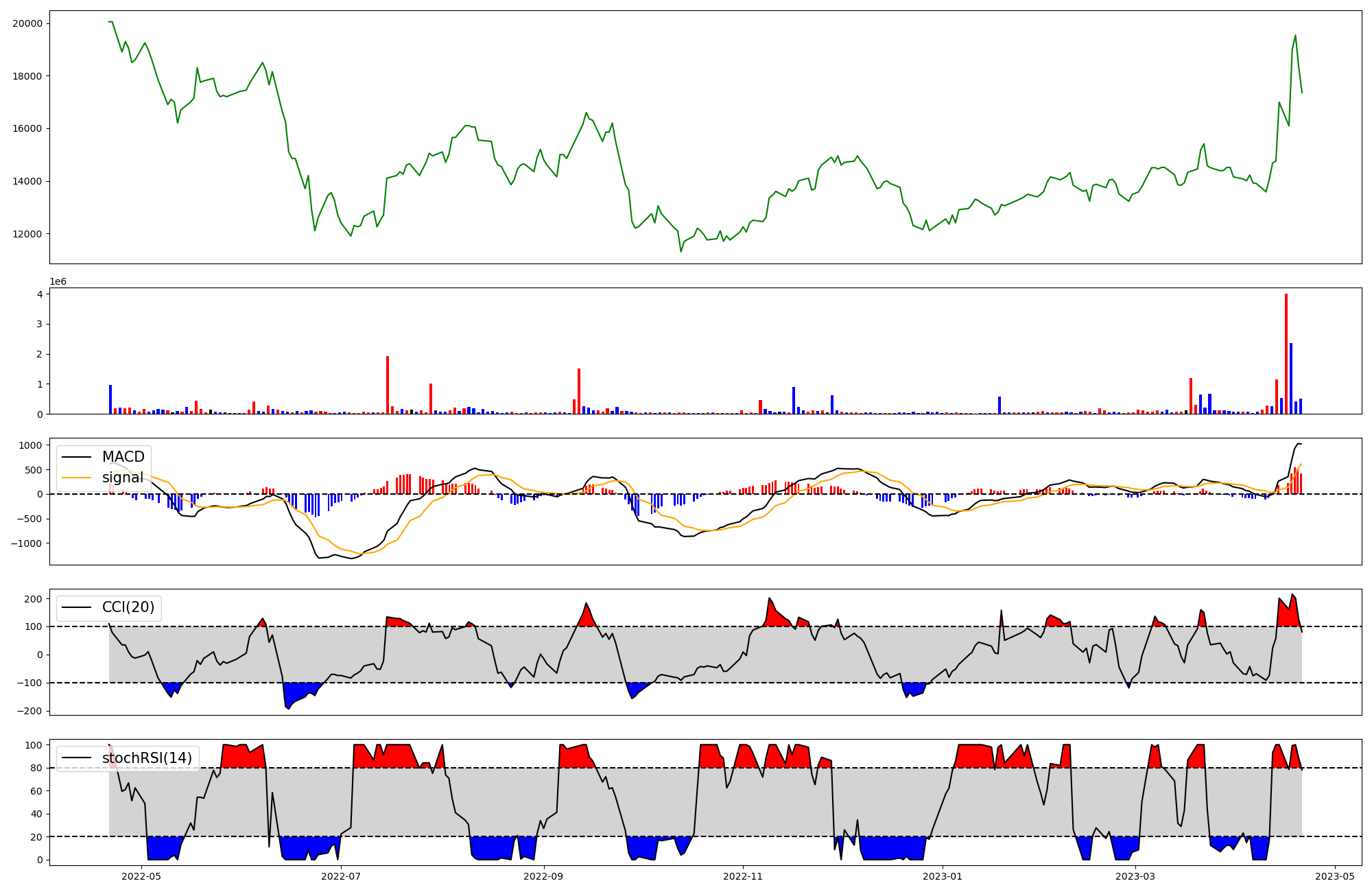1372x892 pixels.
Task: Click the 12000 price axis label
Action: pos(27,234)
